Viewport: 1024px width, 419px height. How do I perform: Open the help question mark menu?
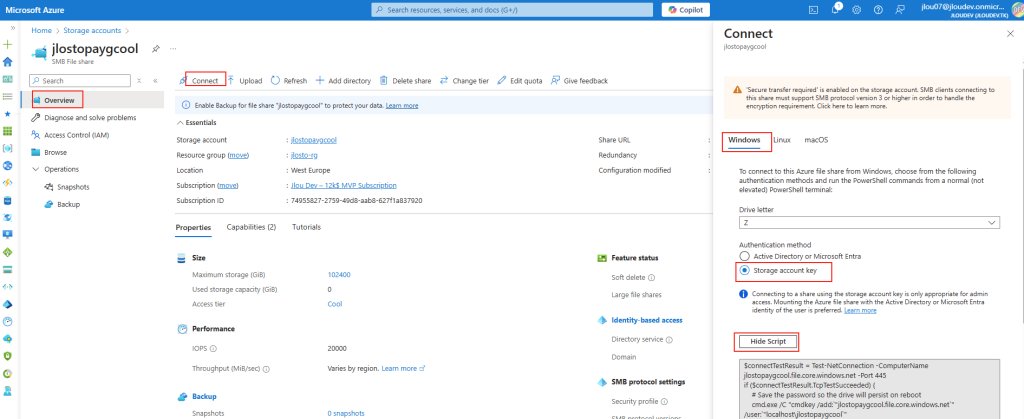[878, 10]
